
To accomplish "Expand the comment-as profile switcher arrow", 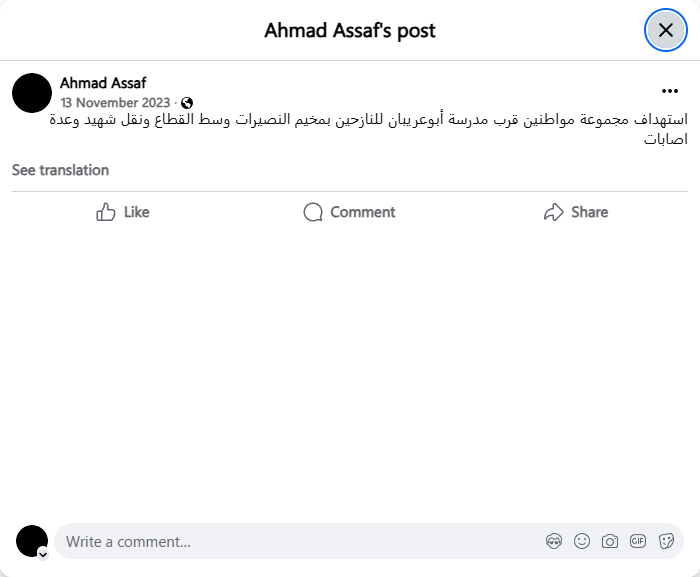I will point(43,553).
